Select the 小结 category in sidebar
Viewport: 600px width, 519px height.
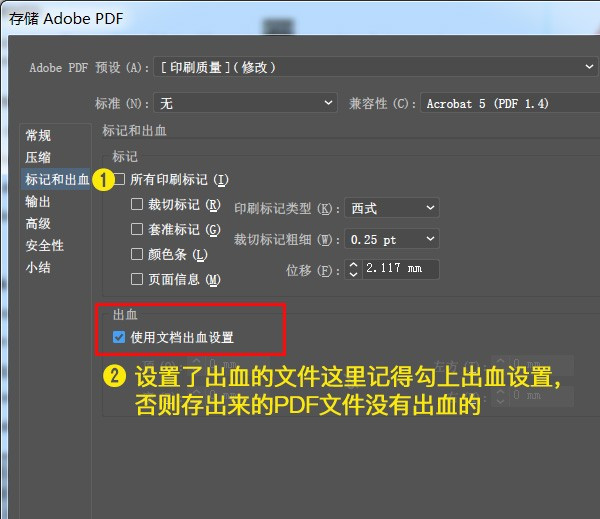tap(38, 267)
